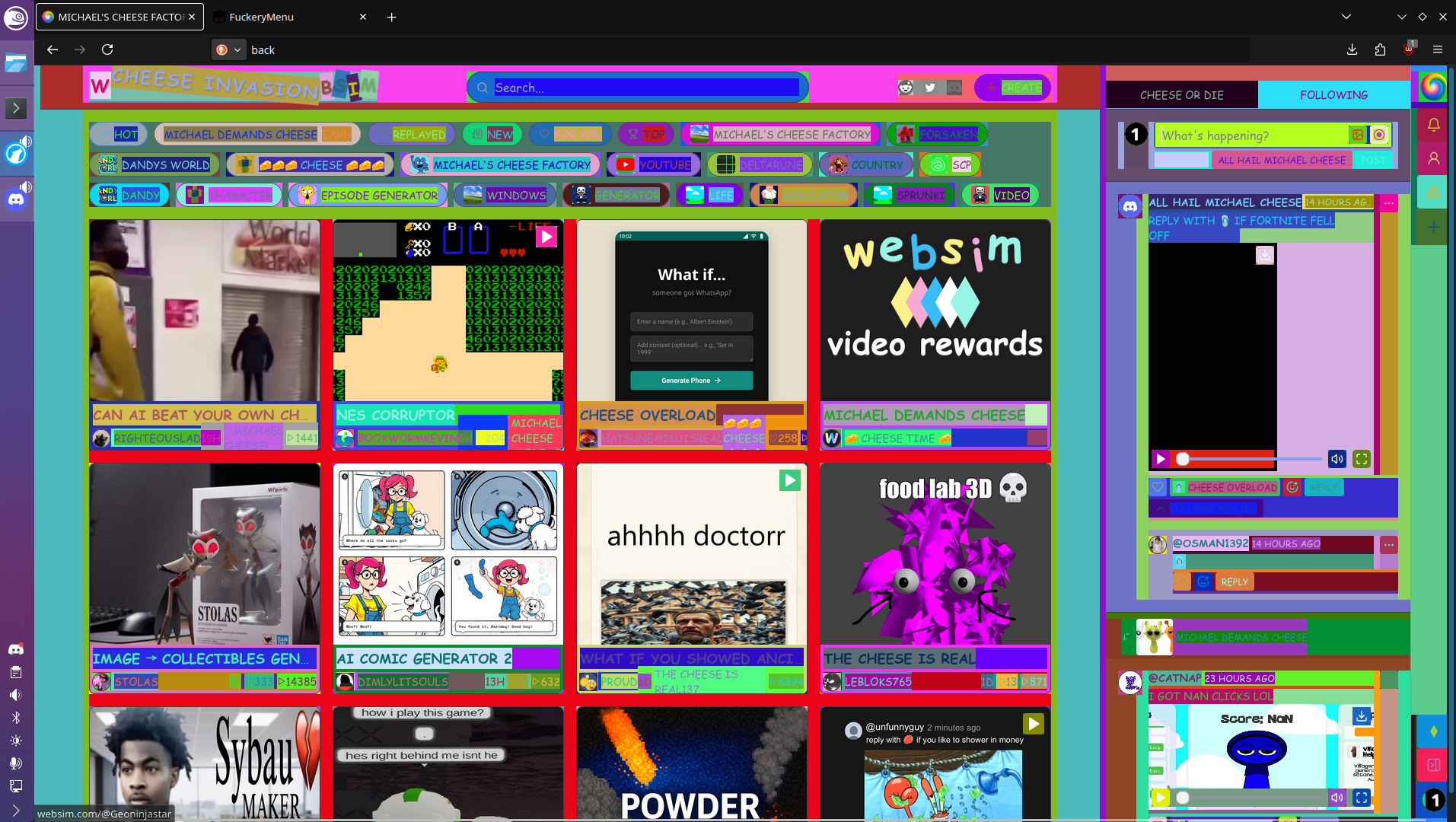Viewport: 1456px width, 822px height.
Task: Open search engine dropdown in address bar
Action: tap(229, 49)
